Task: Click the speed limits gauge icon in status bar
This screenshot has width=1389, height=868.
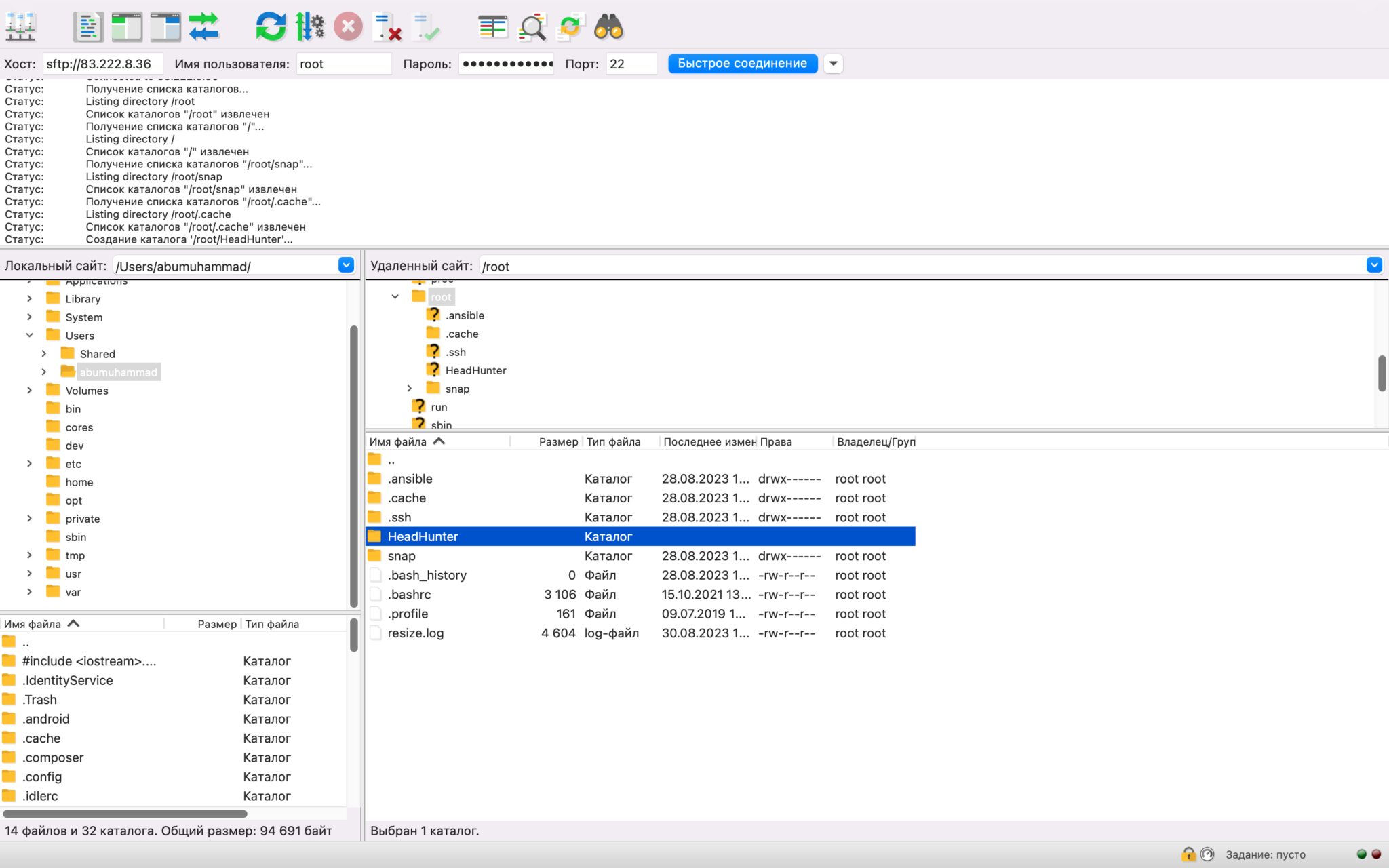Action: [x=1208, y=854]
